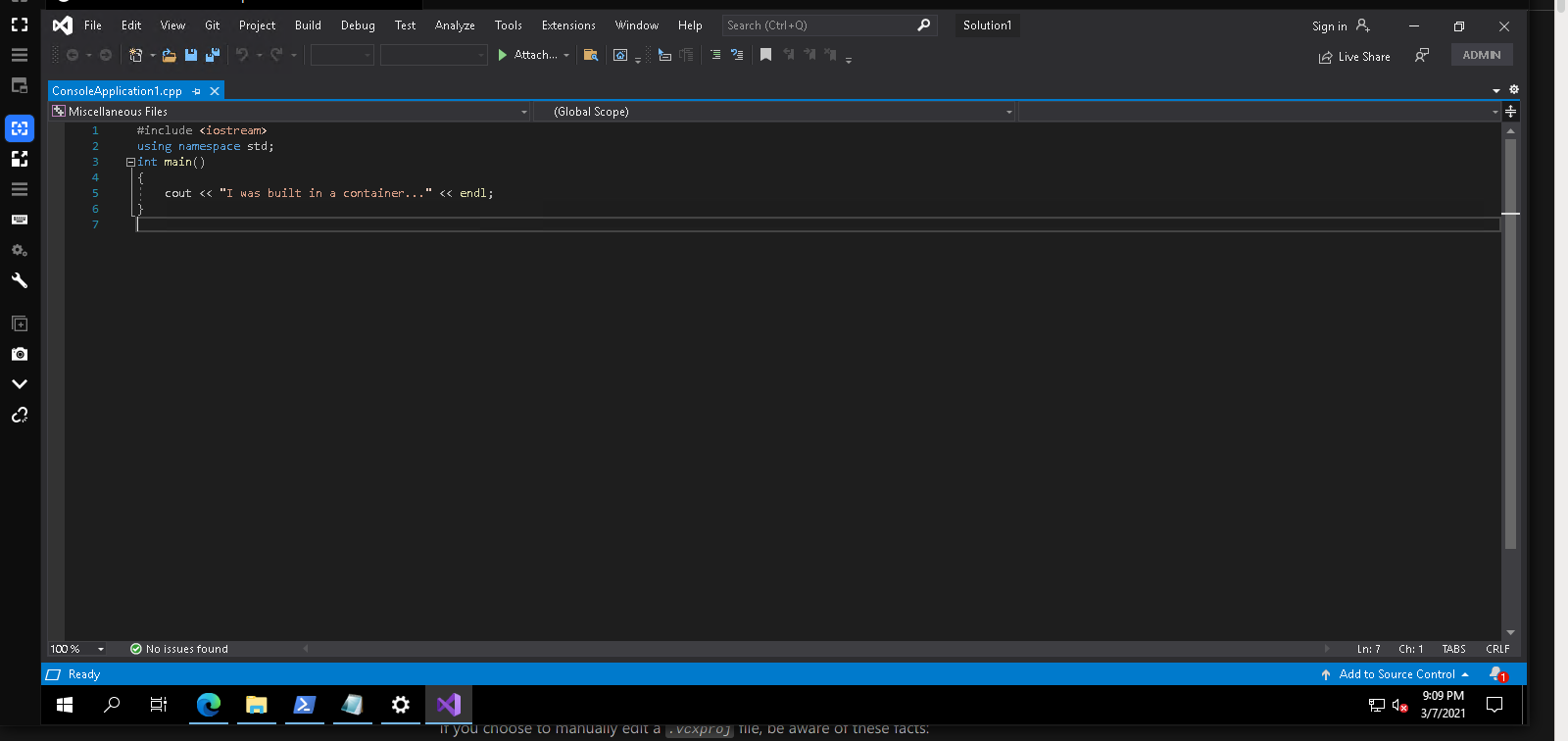Screen dimensions: 1568x741
Task: Click the New Project toolbar icon
Action: tap(135, 55)
